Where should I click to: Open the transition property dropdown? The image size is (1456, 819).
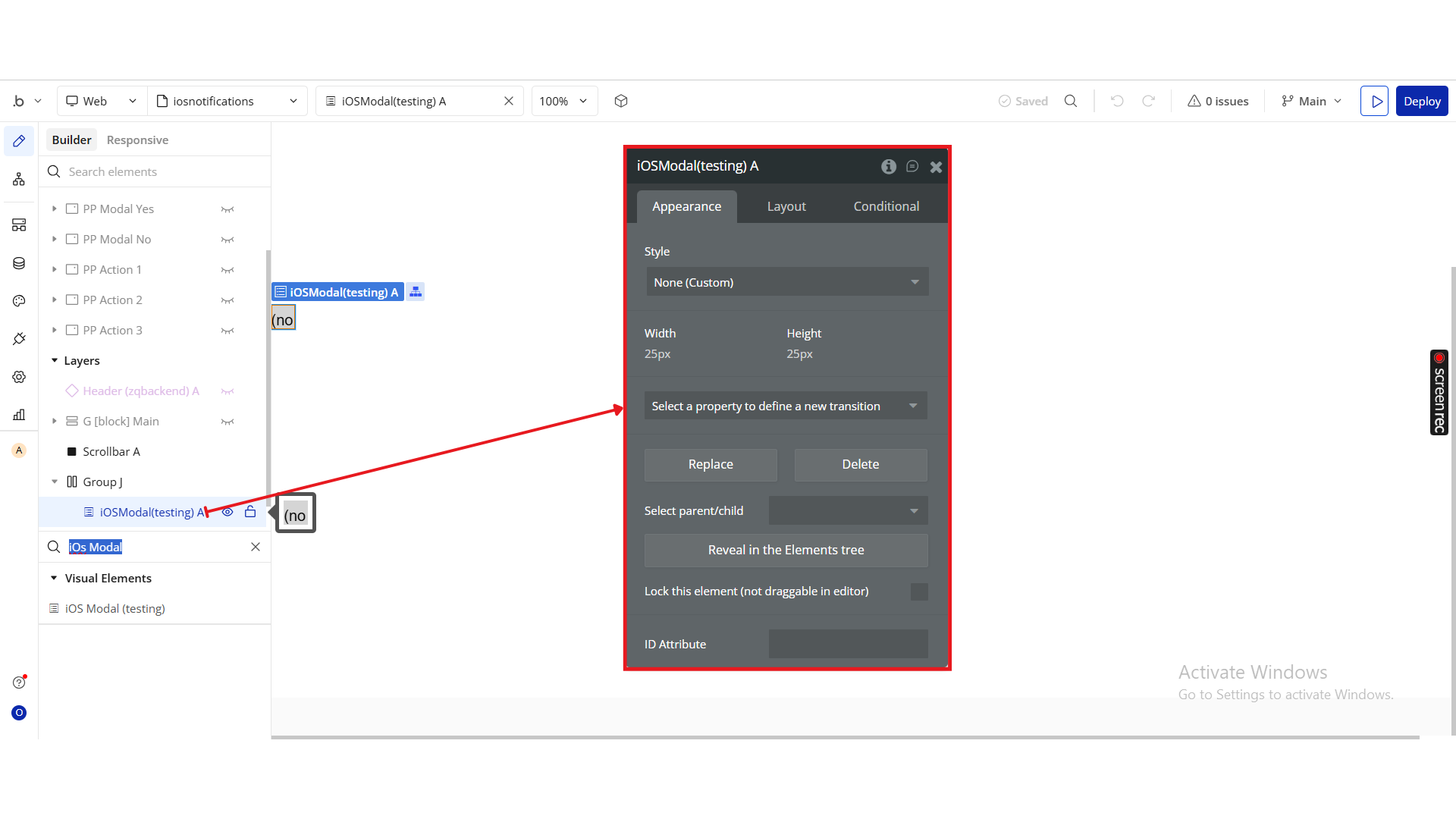point(786,406)
